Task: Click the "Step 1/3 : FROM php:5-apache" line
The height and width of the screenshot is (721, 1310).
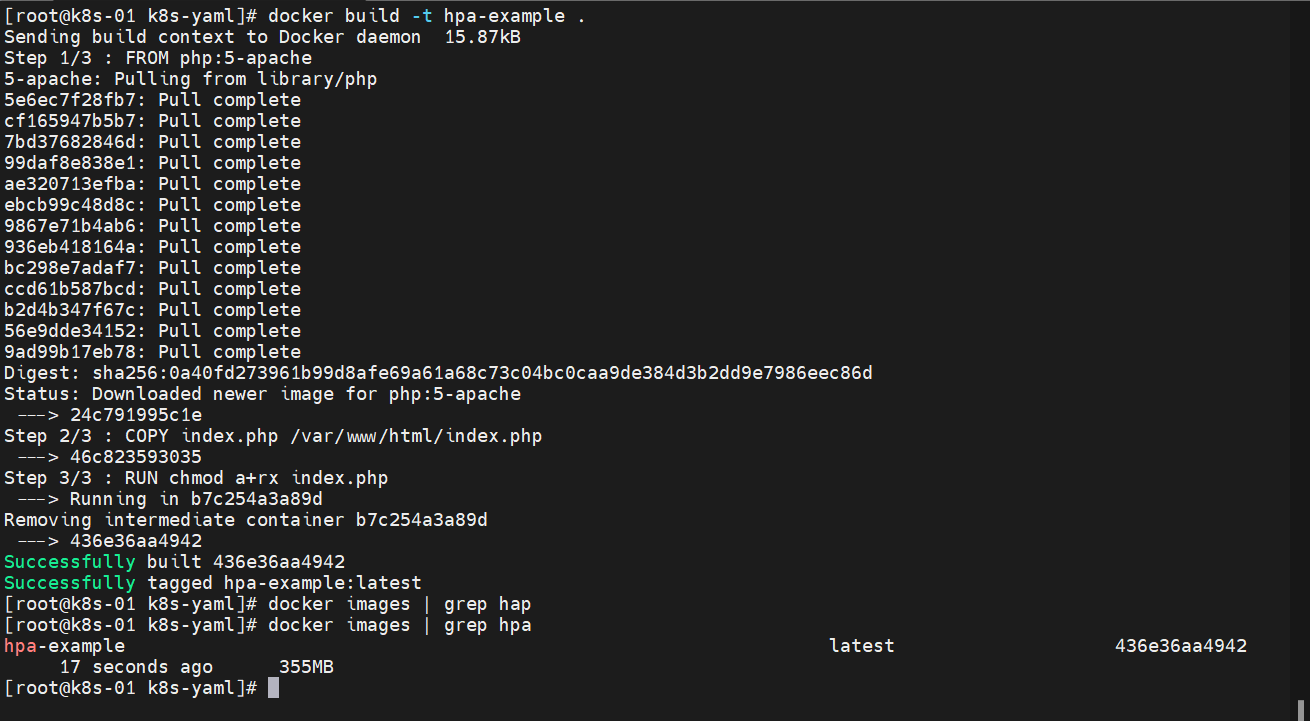Action: tap(158, 58)
